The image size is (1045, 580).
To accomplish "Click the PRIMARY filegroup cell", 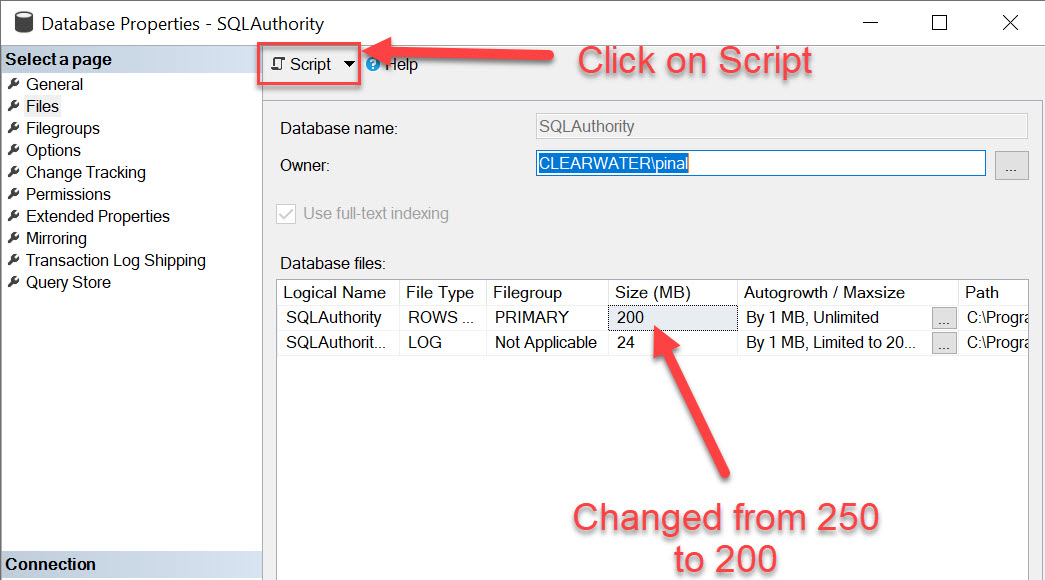I will 547,318.
